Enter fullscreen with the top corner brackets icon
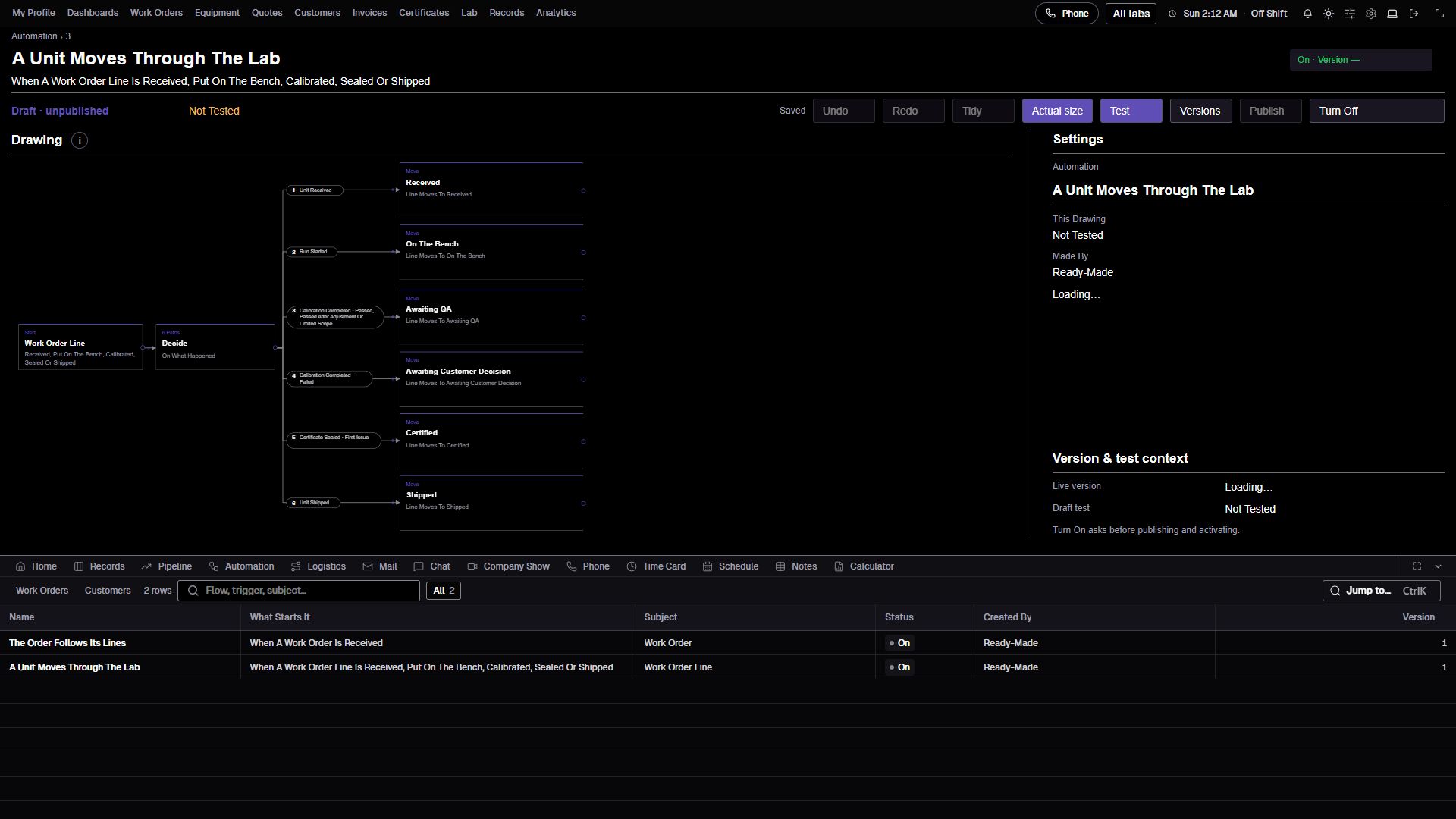 coord(1439,14)
